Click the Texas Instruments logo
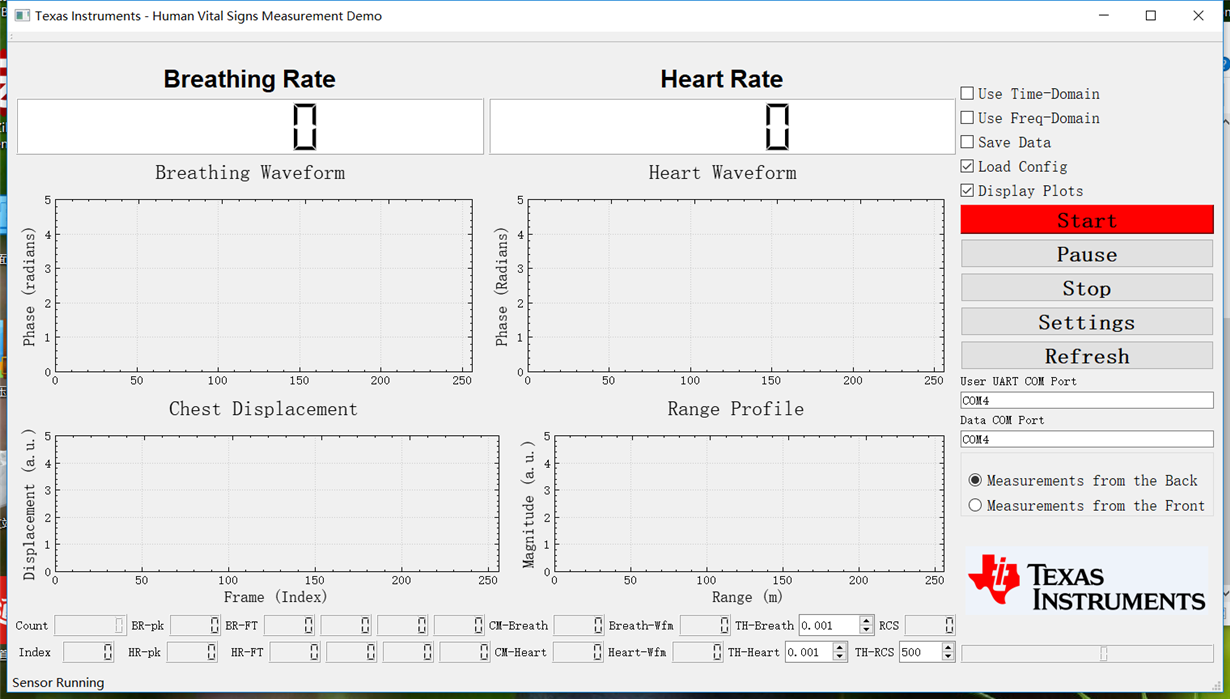 [x=1087, y=581]
